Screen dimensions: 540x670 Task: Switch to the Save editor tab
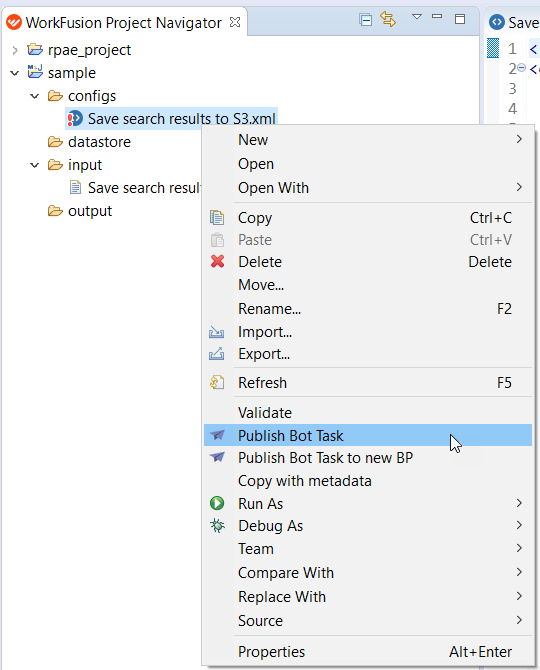(514, 22)
